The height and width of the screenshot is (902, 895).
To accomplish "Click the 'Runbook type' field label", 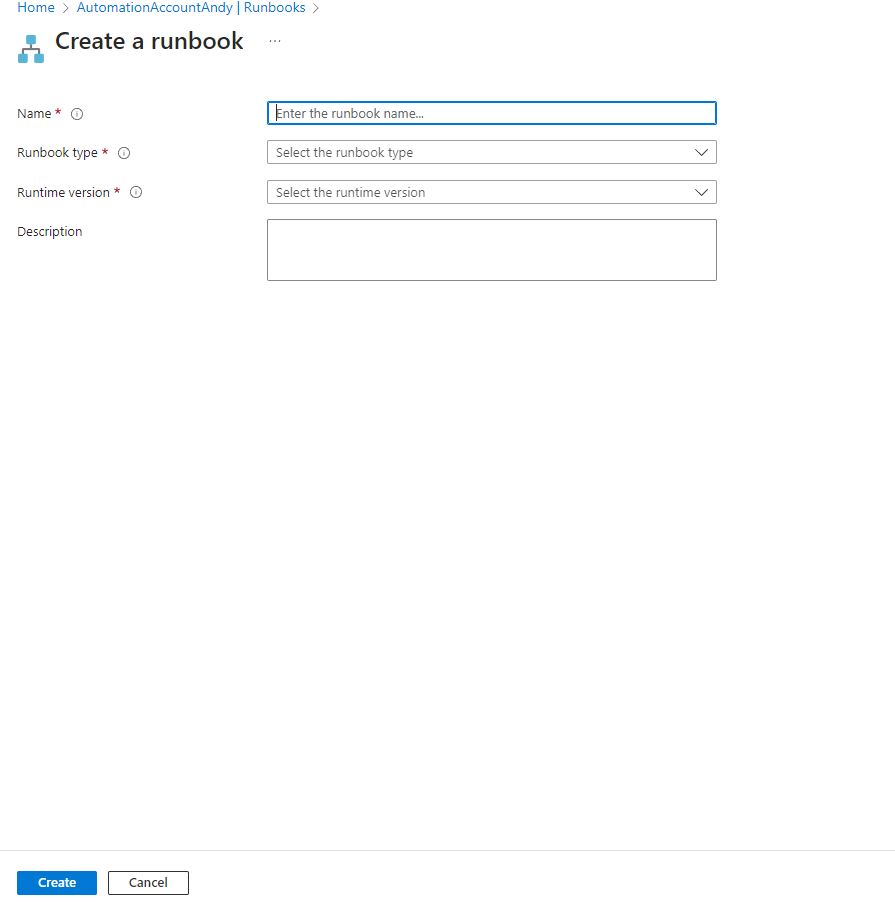I will tap(57, 153).
